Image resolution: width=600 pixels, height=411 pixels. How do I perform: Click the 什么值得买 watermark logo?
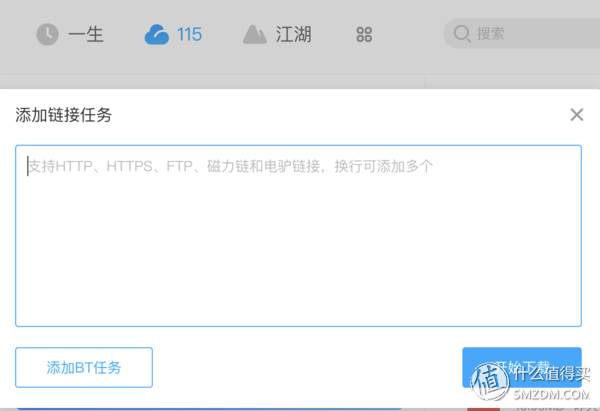532,382
